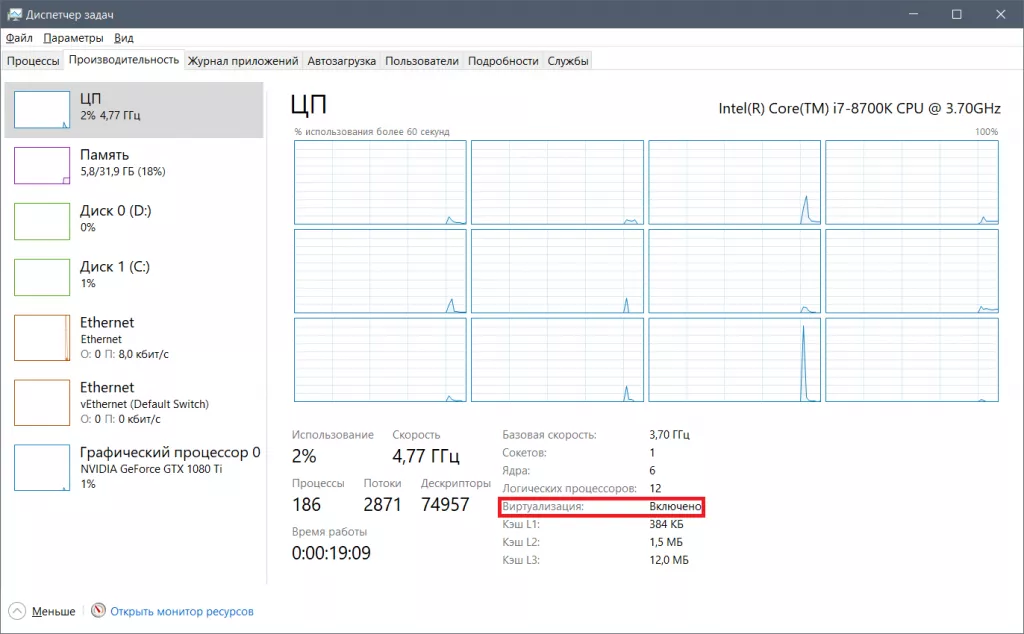This screenshot has width=1024, height=634.
Task: Open the Подробности tab
Action: tap(503, 61)
